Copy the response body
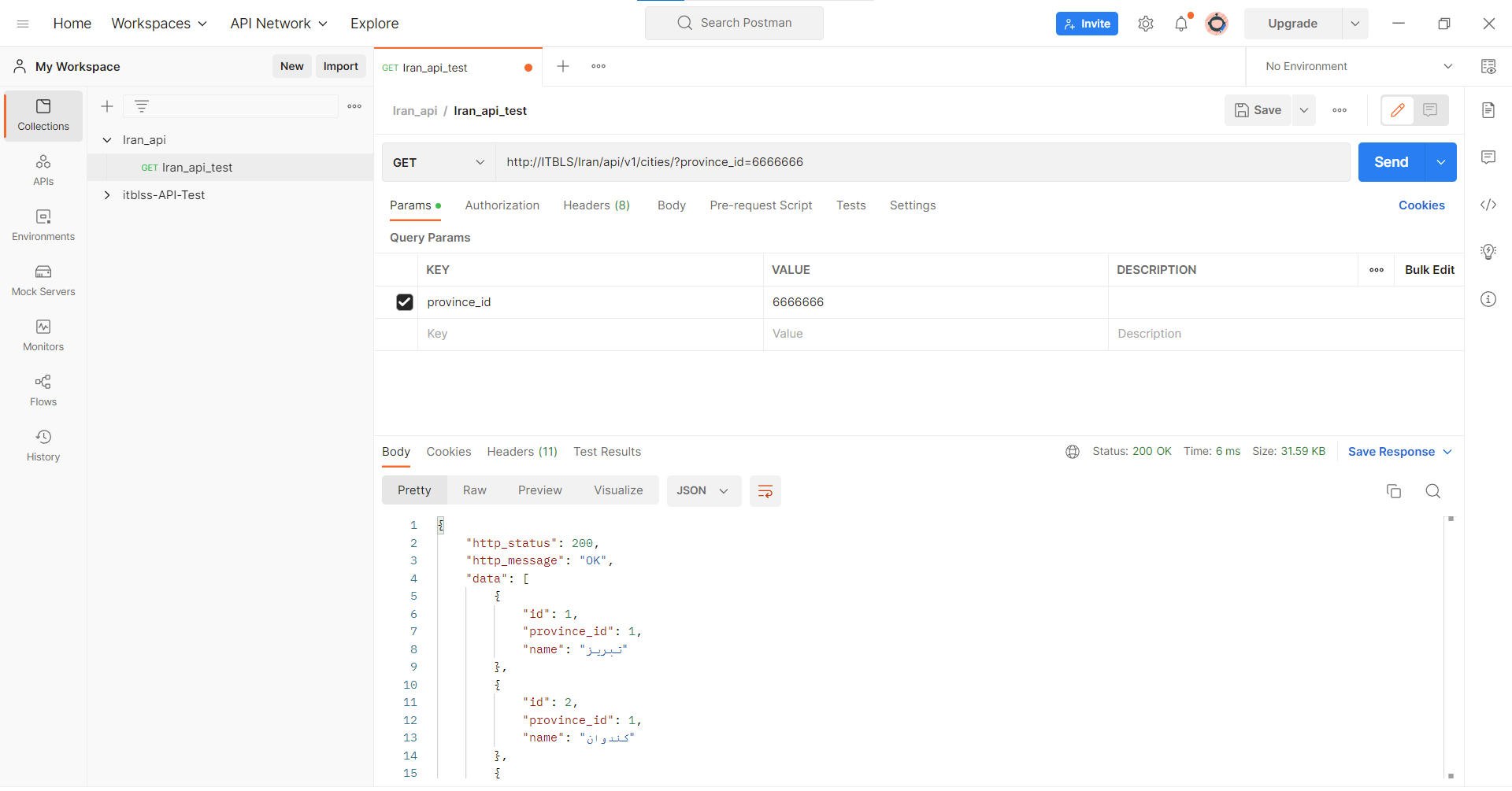 [1394, 491]
